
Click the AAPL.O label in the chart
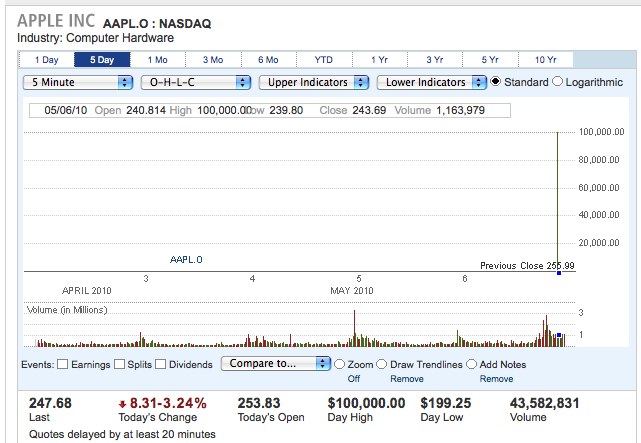tap(186, 260)
